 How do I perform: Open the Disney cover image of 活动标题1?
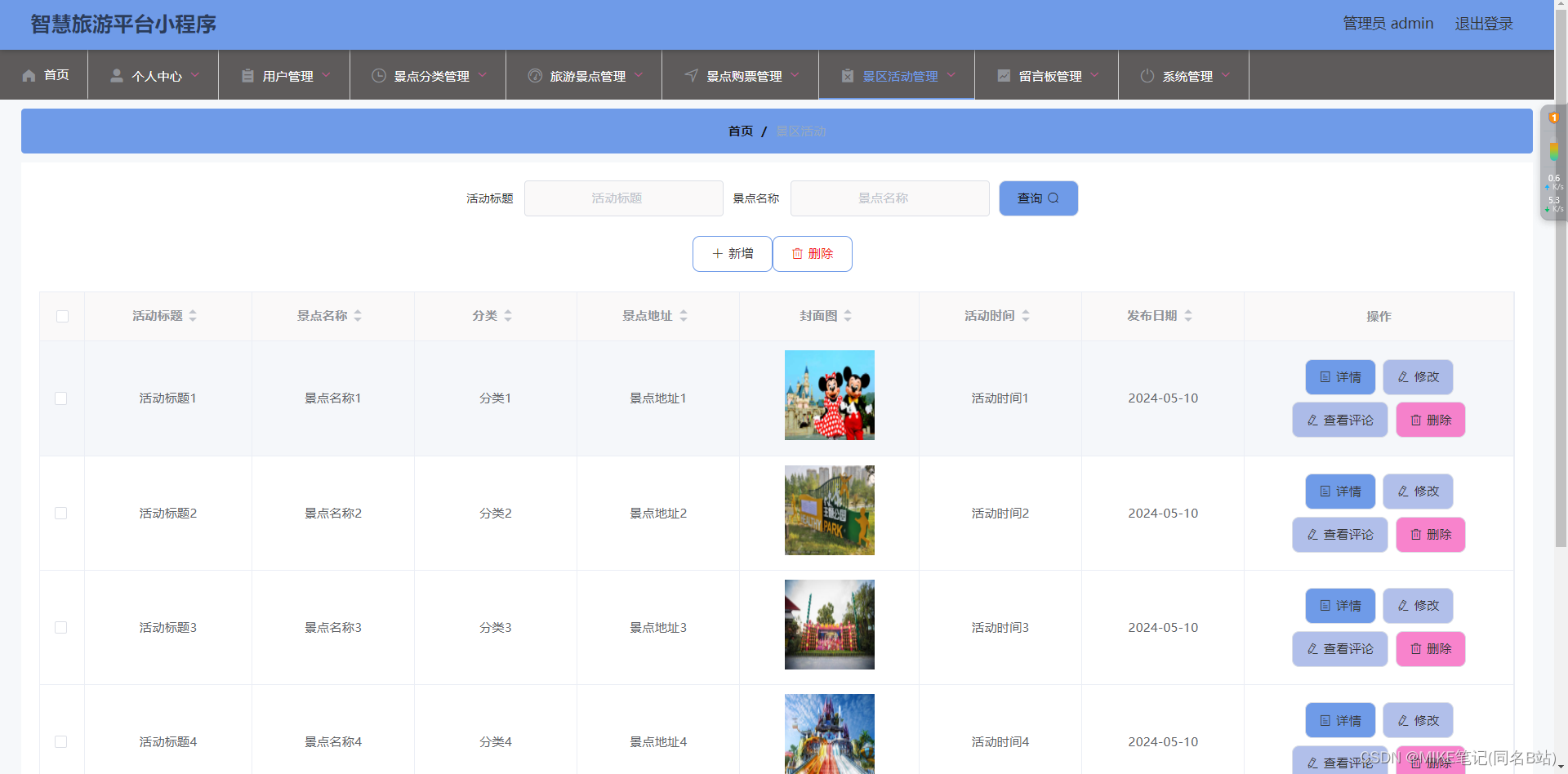tap(830, 395)
